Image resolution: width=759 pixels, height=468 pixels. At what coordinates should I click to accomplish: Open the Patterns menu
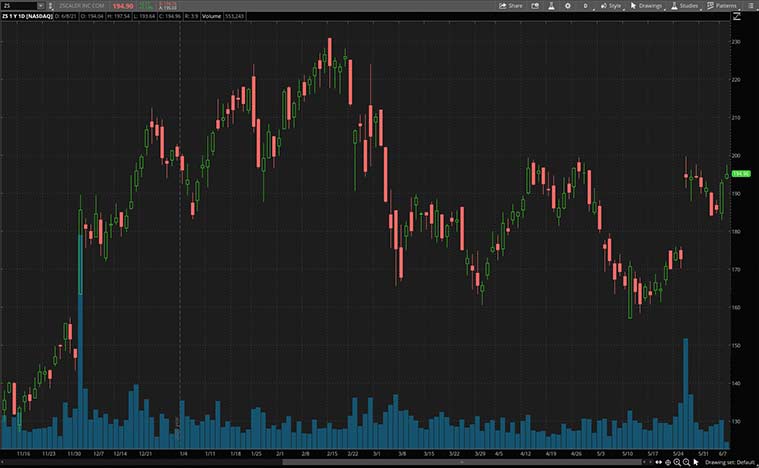(x=722, y=6)
